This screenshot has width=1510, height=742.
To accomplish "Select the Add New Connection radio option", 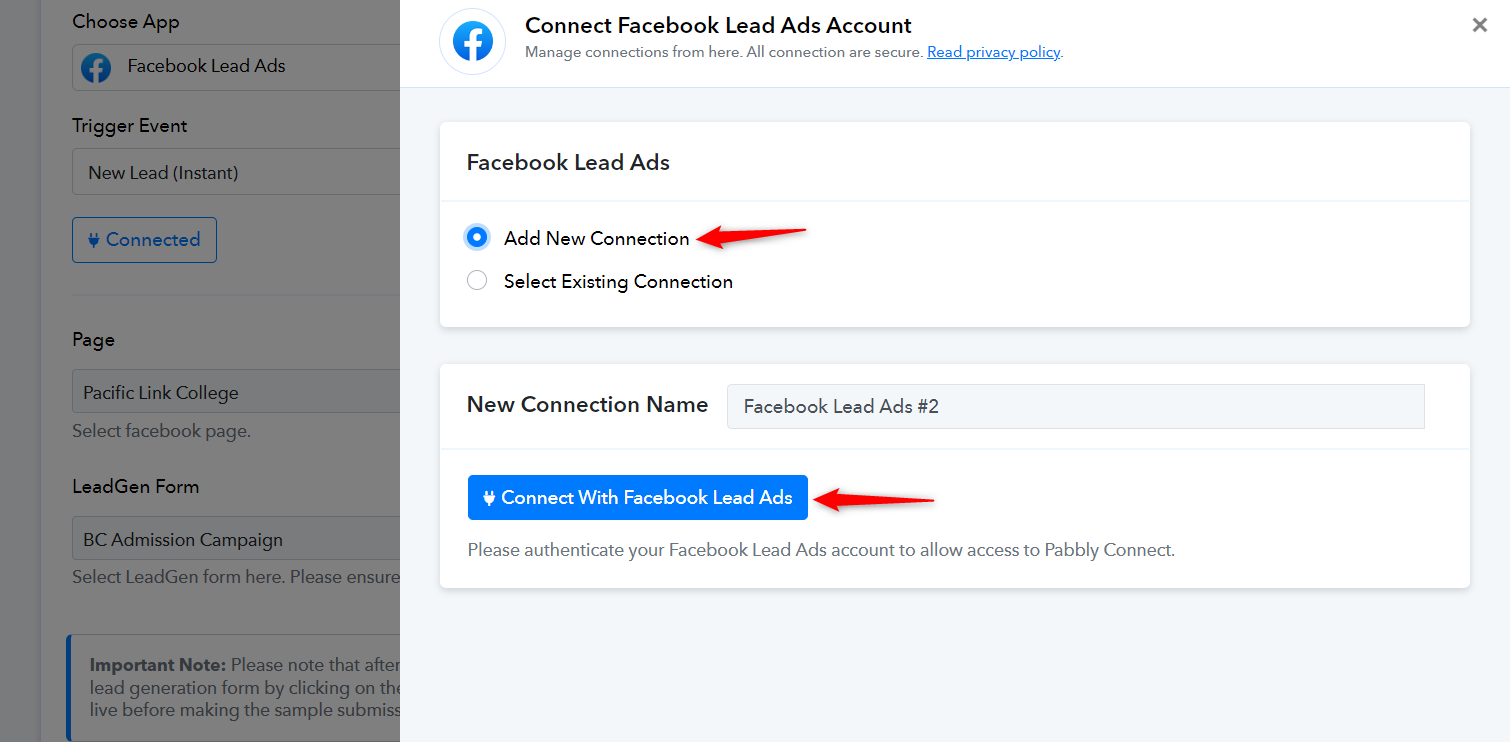I will coord(477,238).
